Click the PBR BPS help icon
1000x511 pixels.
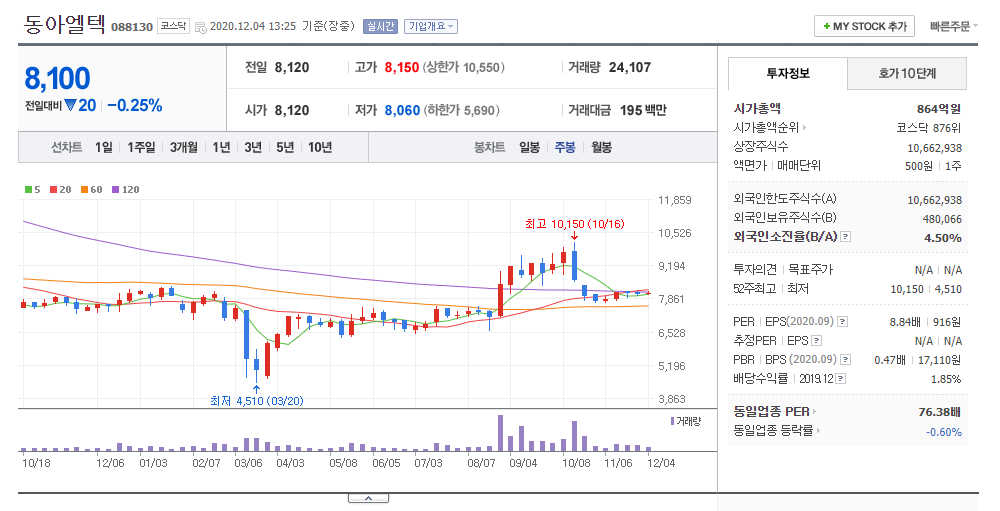click(846, 360)
